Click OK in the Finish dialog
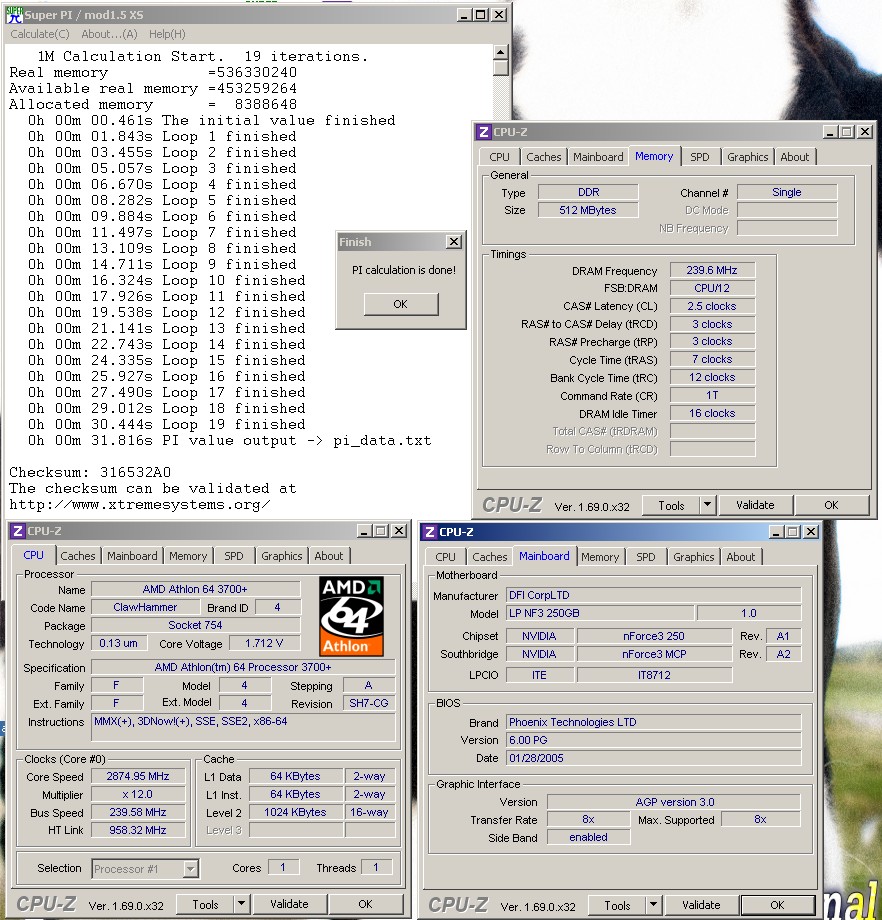 pyautogui.click(x=401, y=304)
